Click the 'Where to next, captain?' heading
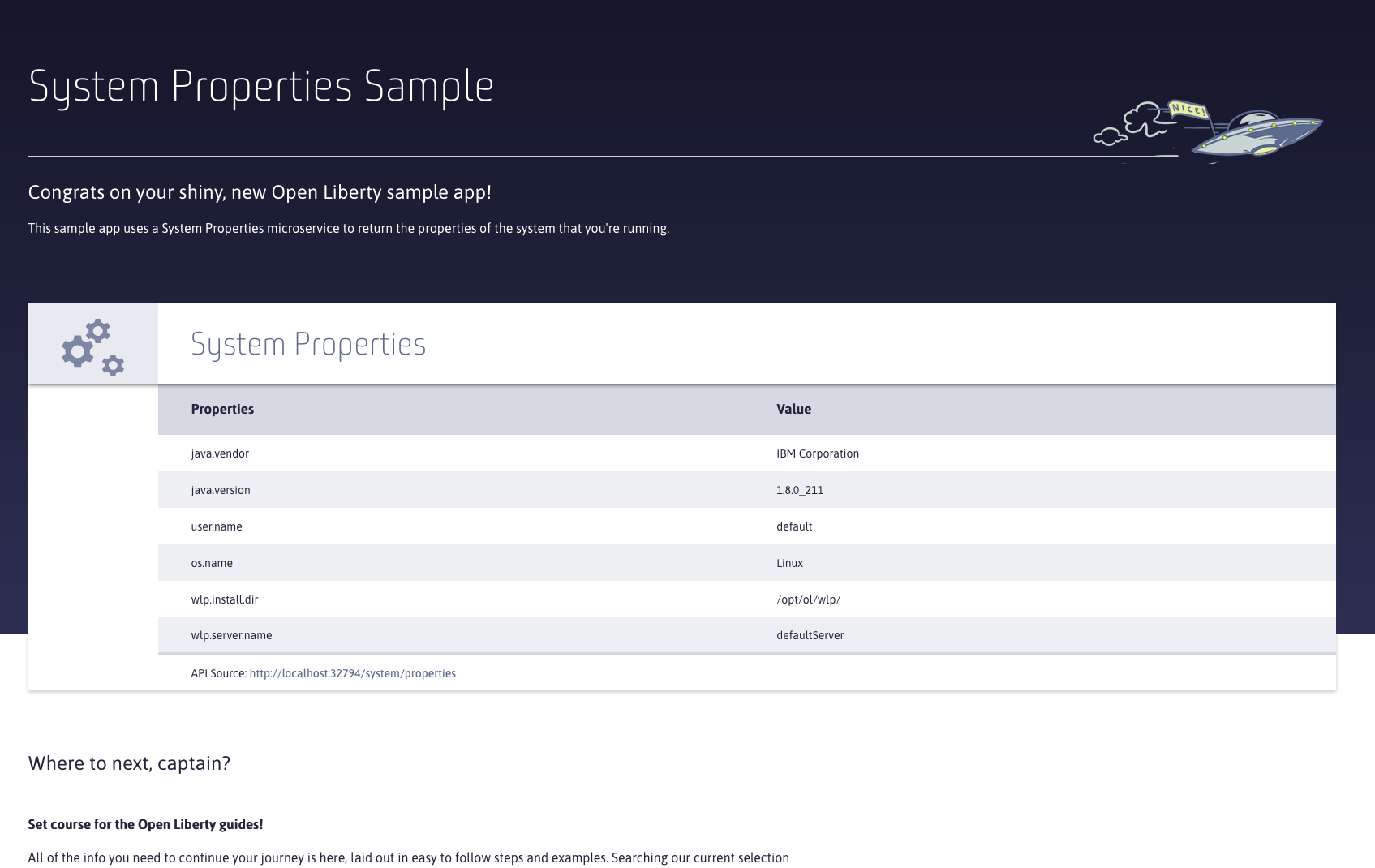The width and height of the screenshot is (1375, 868). point(129,763)
